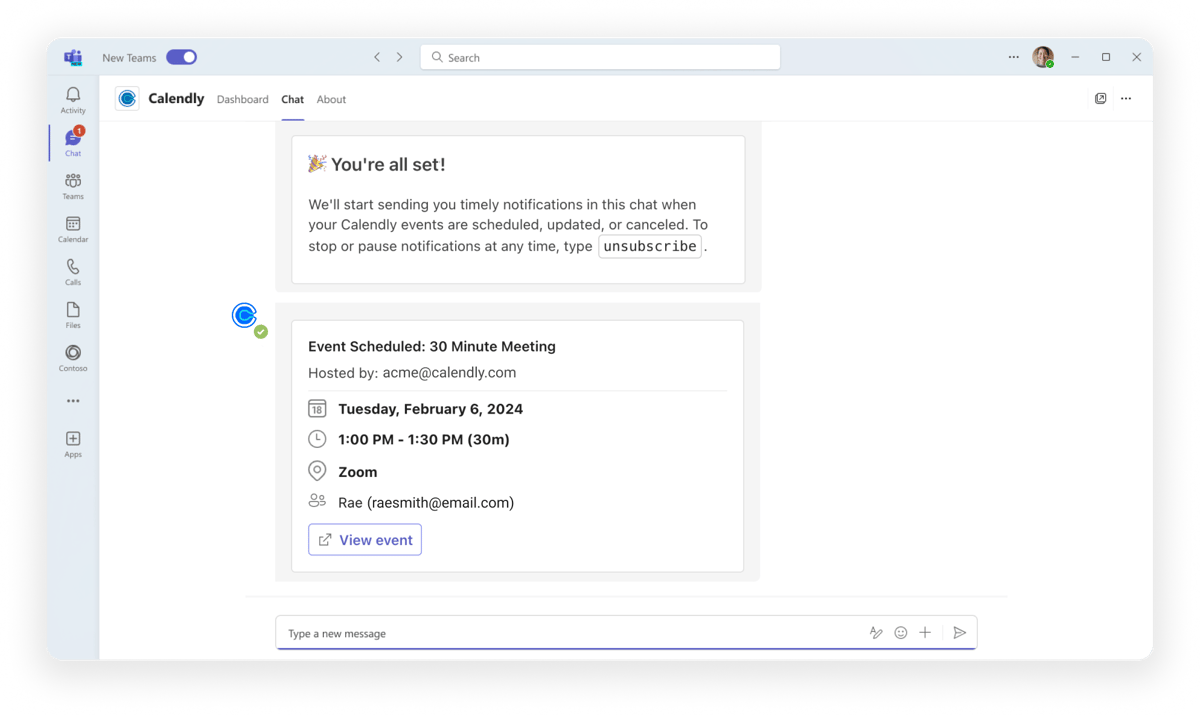Show more apps via sidebar ellipsis
1200x715 pixels.
tap(73, 401)
